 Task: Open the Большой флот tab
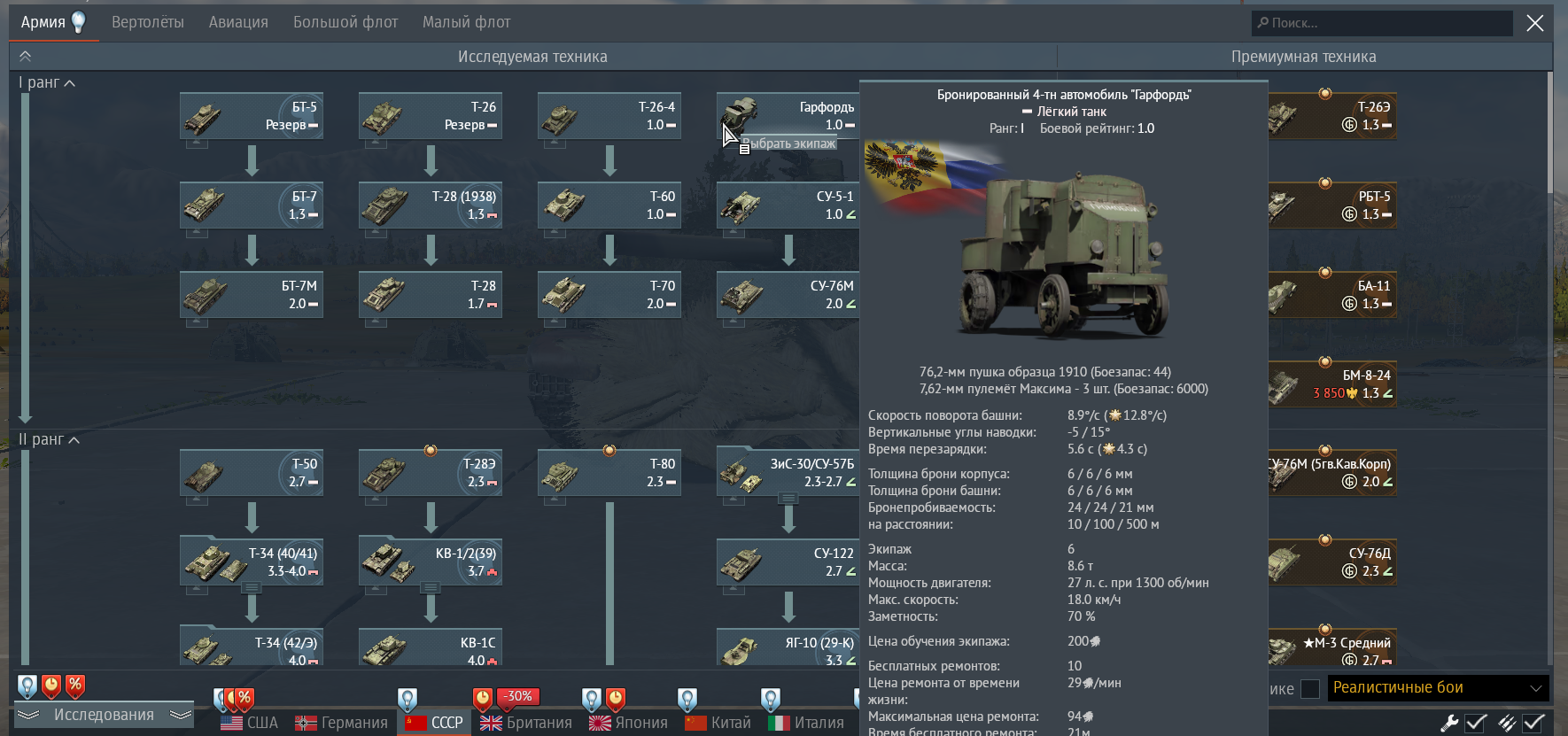345,22
